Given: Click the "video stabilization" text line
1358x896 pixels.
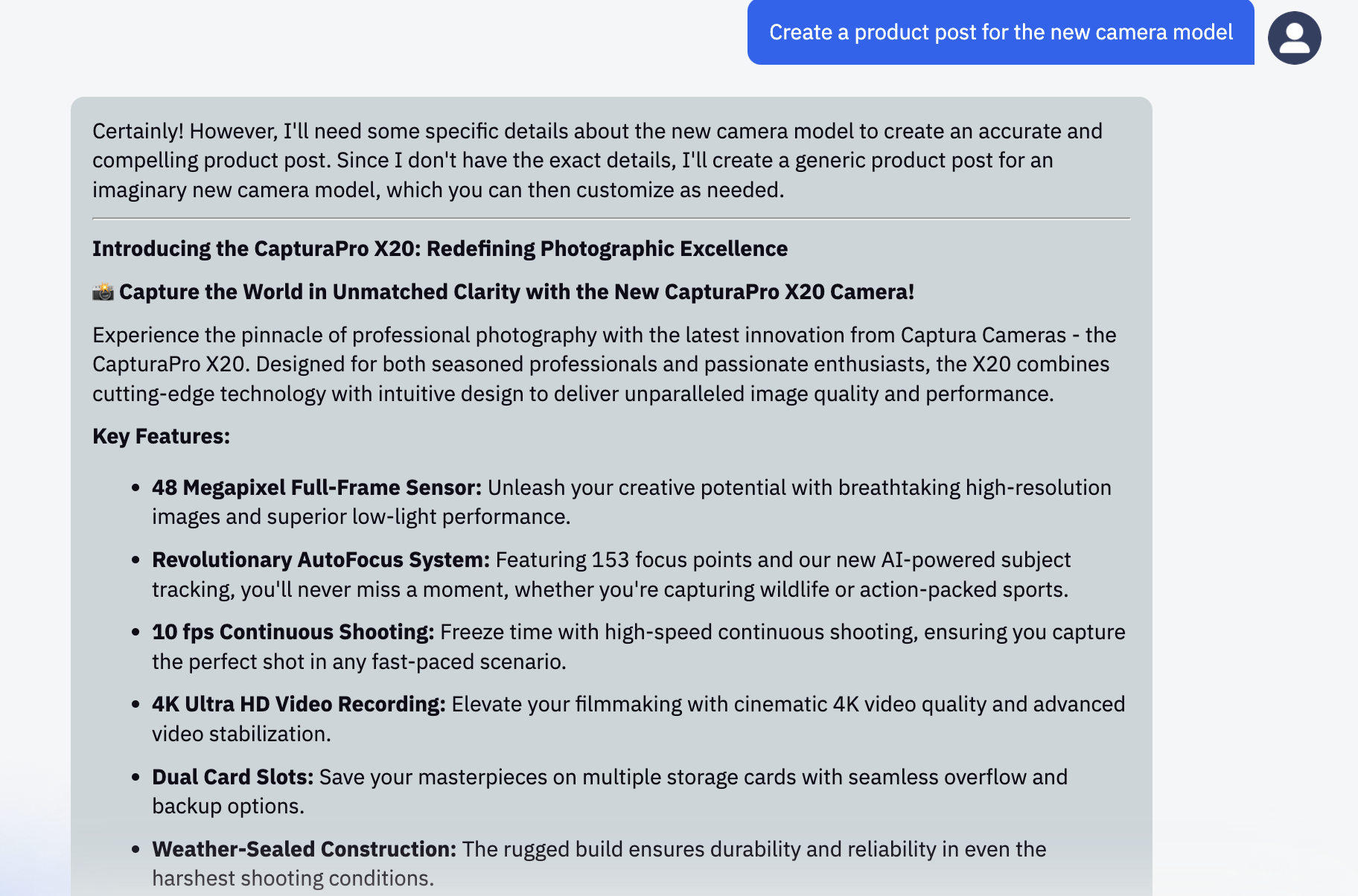Looking at the screenshot, I should coord(241,734).
